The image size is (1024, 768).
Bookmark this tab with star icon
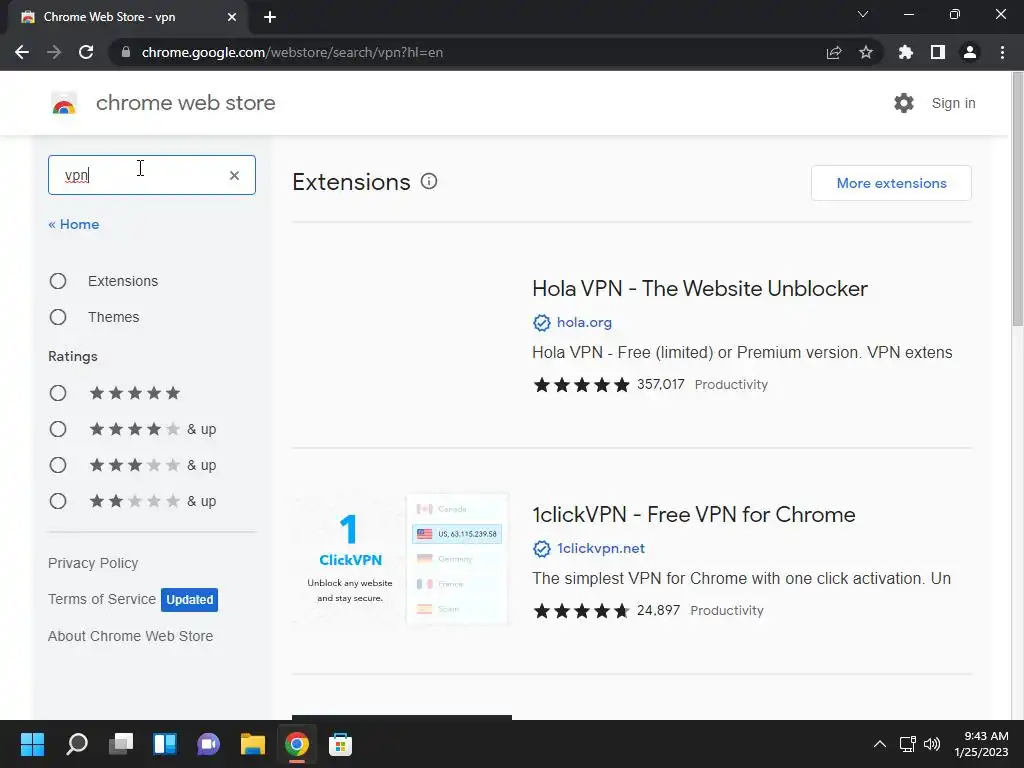866,52
